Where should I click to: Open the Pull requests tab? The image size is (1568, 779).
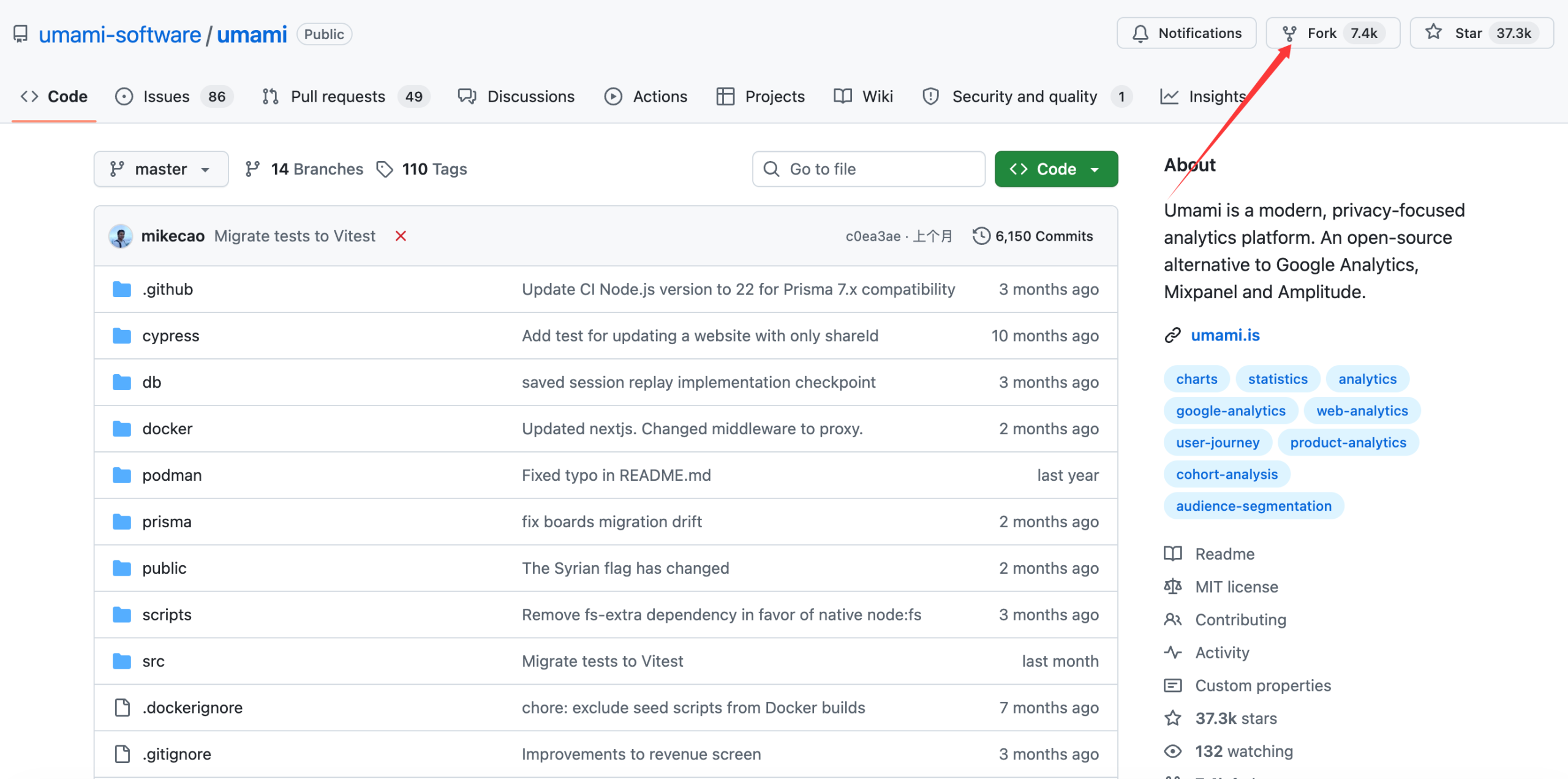pyautogui.click(x=345, y=97)
